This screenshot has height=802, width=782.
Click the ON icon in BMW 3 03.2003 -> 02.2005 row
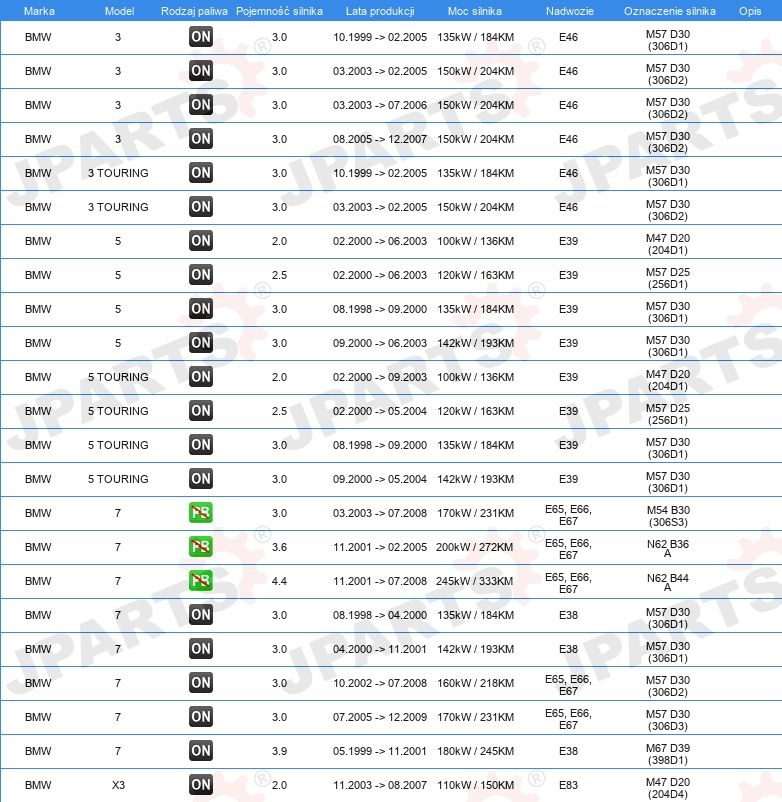click(x=200, y=71)
